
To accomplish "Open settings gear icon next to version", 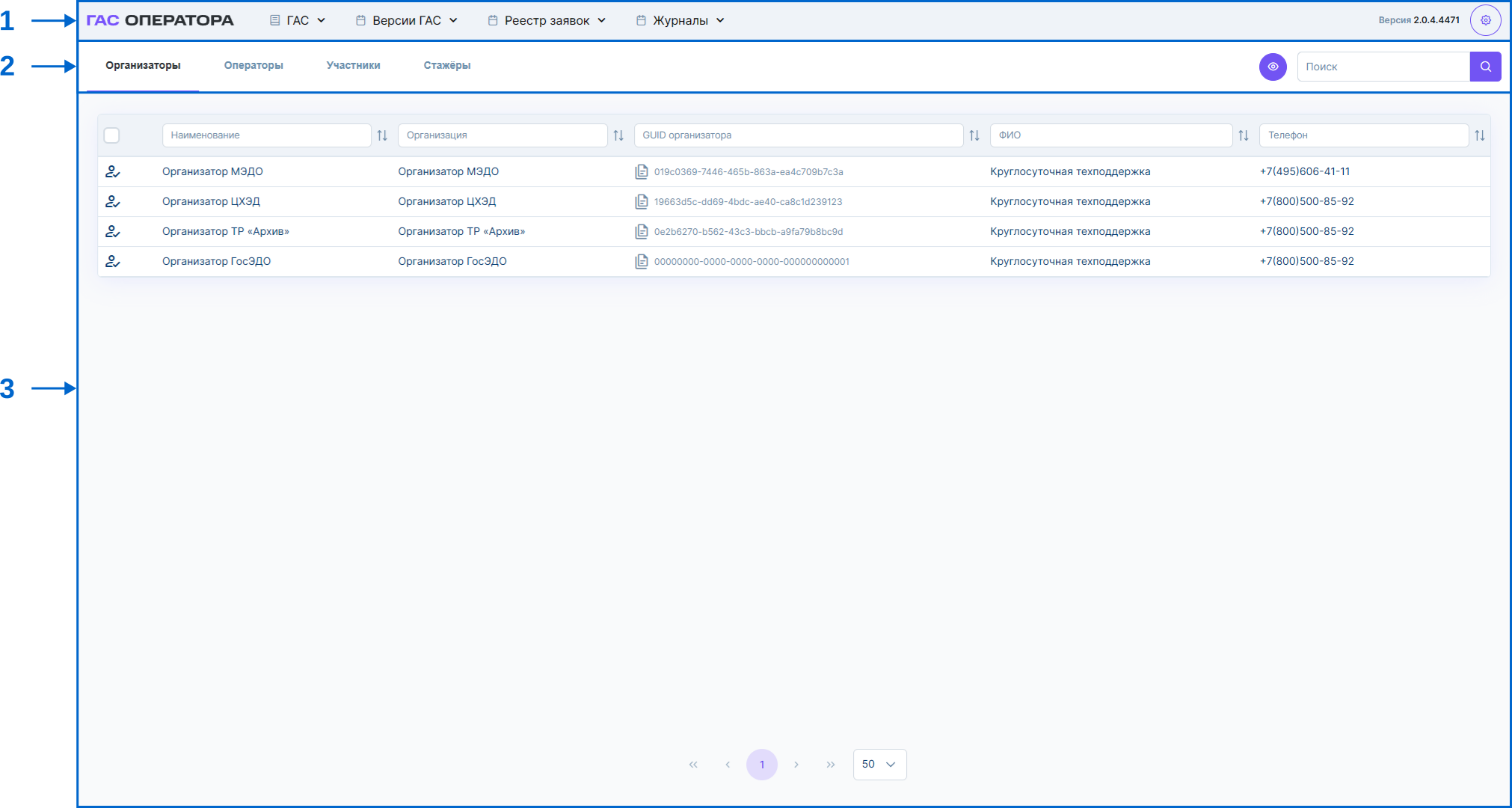I will tap(1485, 20).
